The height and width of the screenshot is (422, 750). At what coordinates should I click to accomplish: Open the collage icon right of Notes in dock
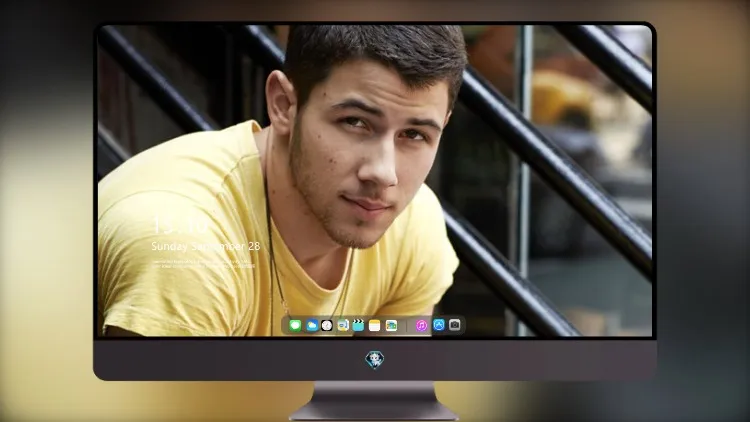pos(391,326)
